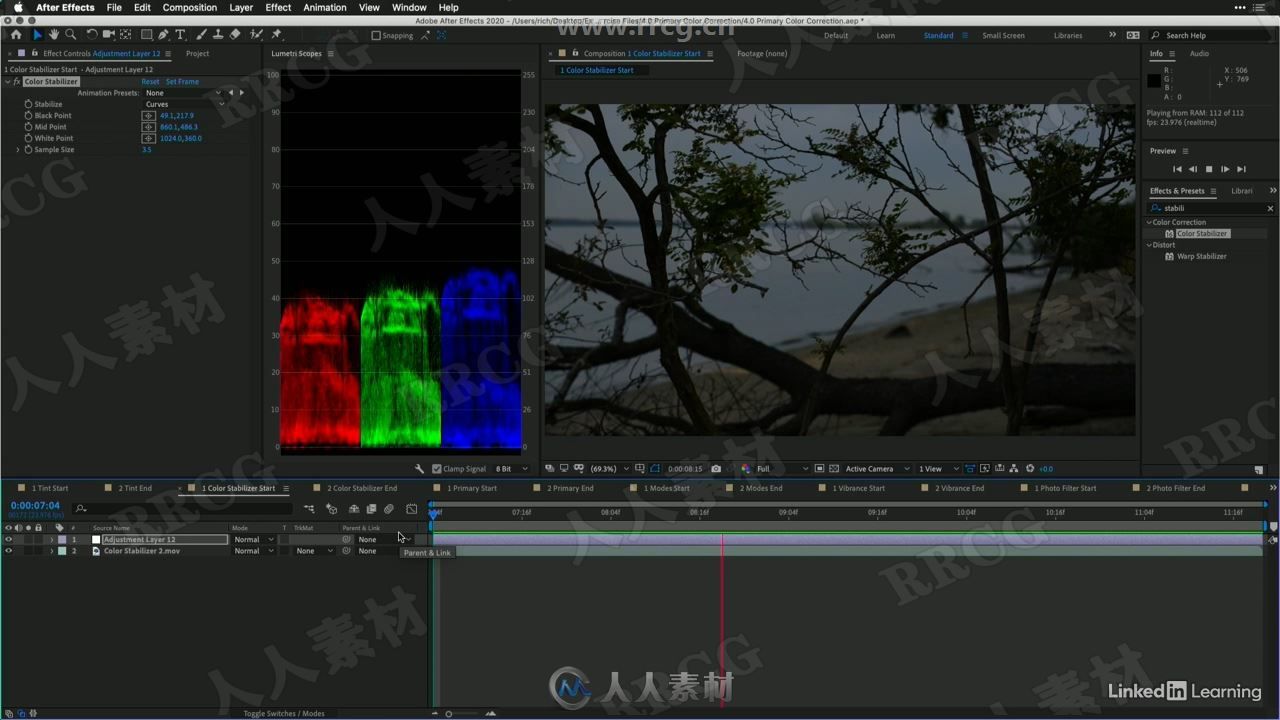Select the Unified Camera tool

109,35
